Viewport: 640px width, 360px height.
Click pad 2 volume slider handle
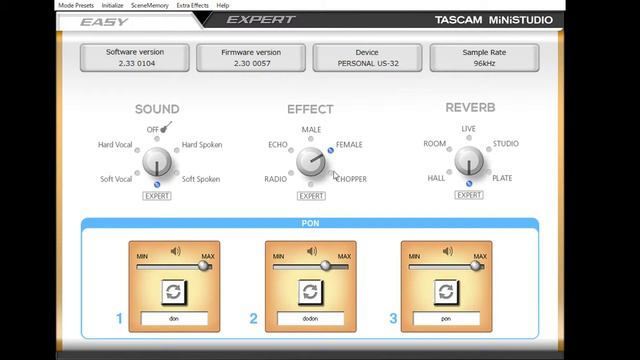pos(325,266)
